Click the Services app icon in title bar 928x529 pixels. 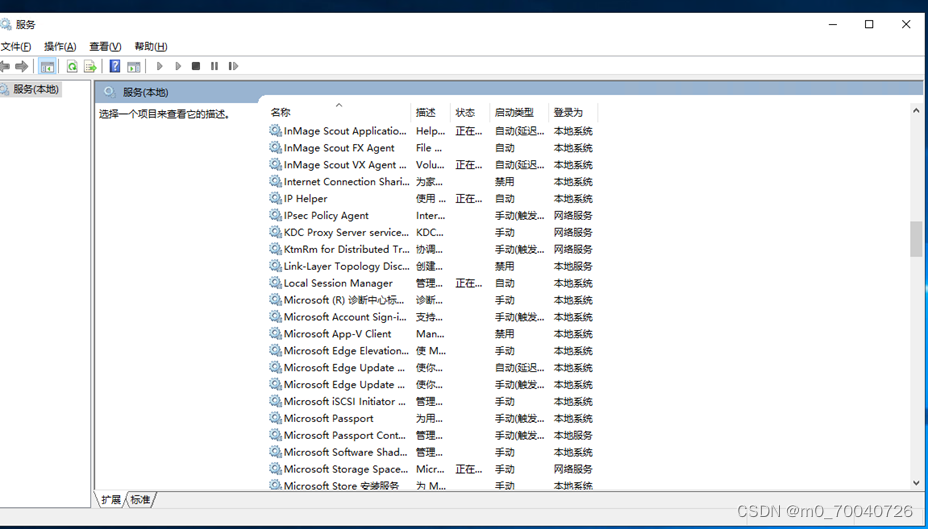coord(5,24)
